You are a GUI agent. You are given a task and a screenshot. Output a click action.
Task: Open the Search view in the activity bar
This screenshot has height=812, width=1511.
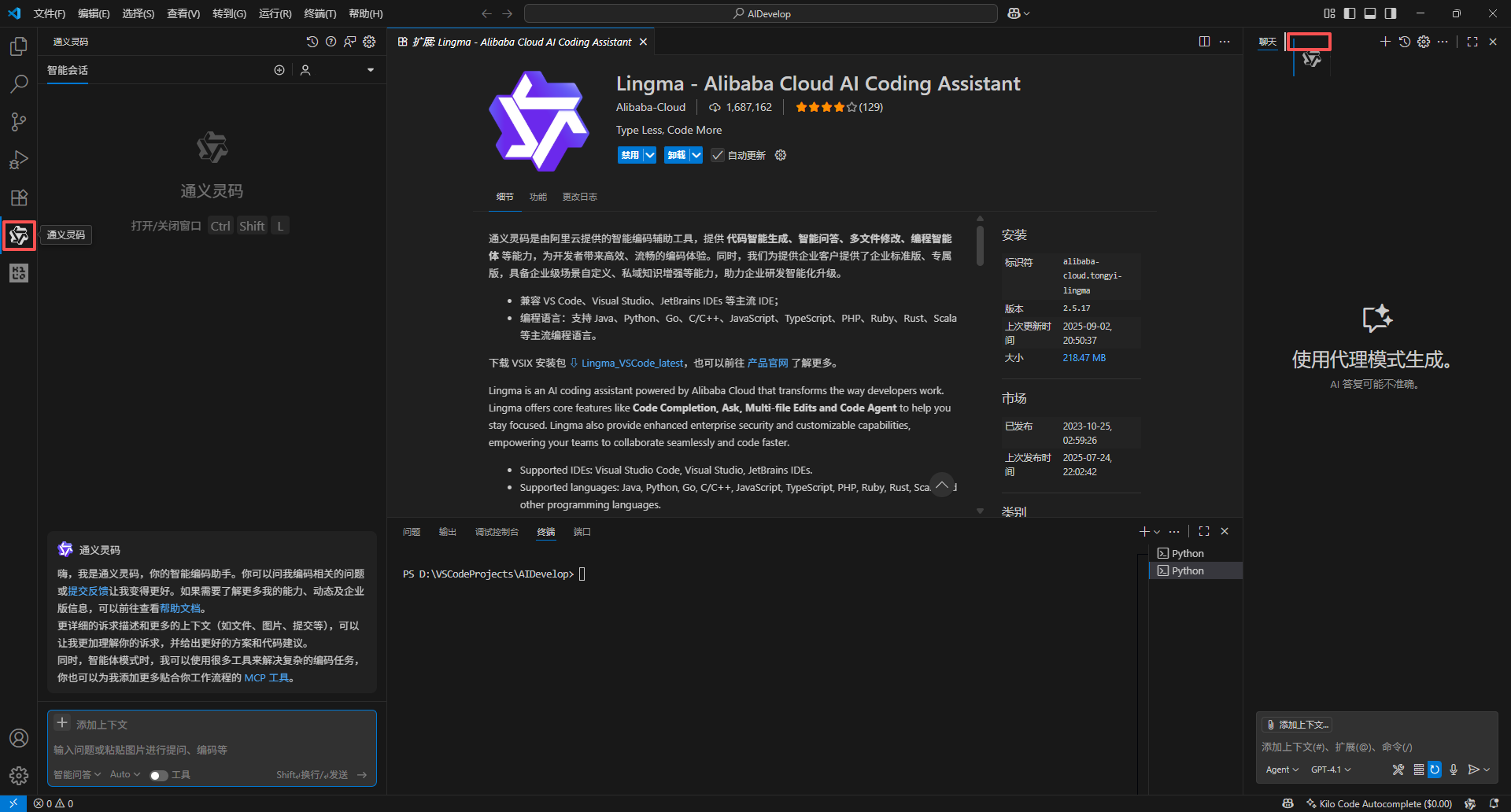pyautogui.click(x=19, y=83)
